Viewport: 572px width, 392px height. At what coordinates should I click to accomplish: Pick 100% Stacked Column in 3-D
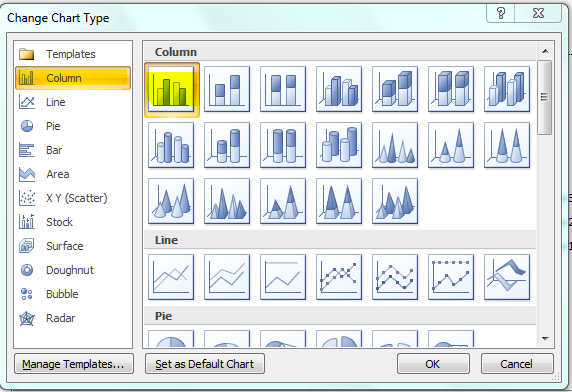tap(451, 89)
